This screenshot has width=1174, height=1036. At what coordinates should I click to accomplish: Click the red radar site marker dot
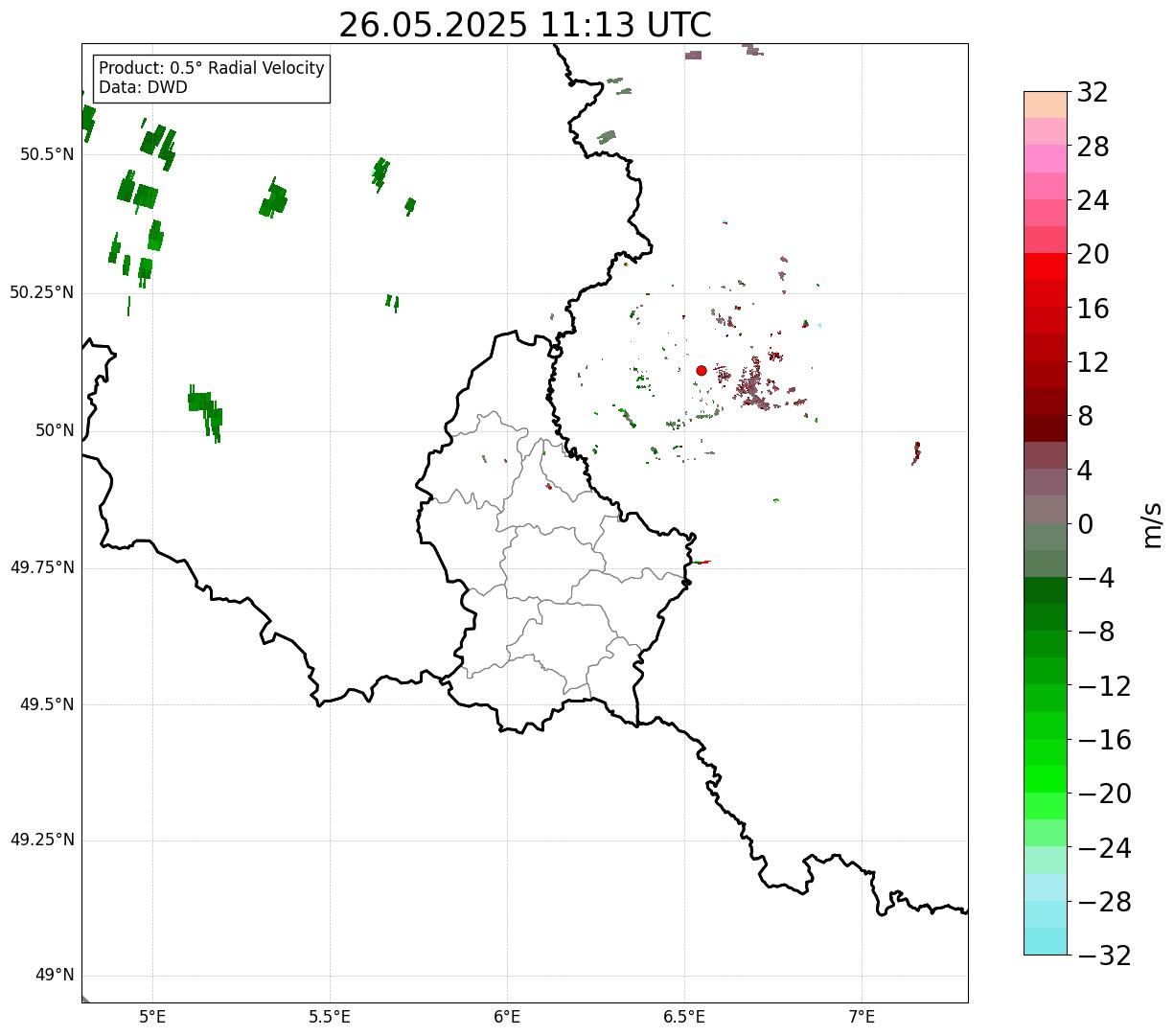click(x=702, y=370)
